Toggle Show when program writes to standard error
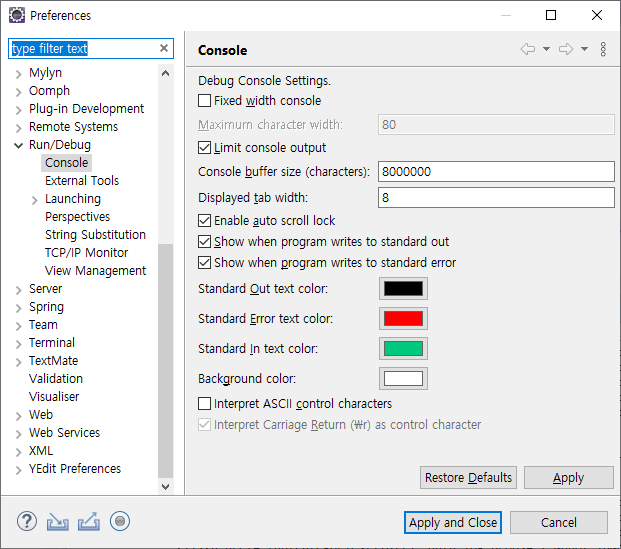 point(204,263)
